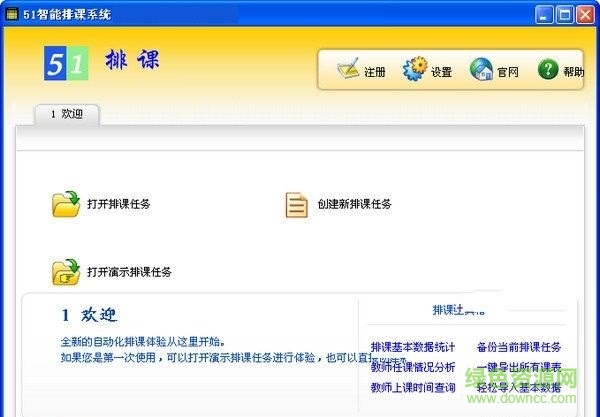600x417 pixels.
Task: Click 一键导出所有课表 link
Action: 519,367
